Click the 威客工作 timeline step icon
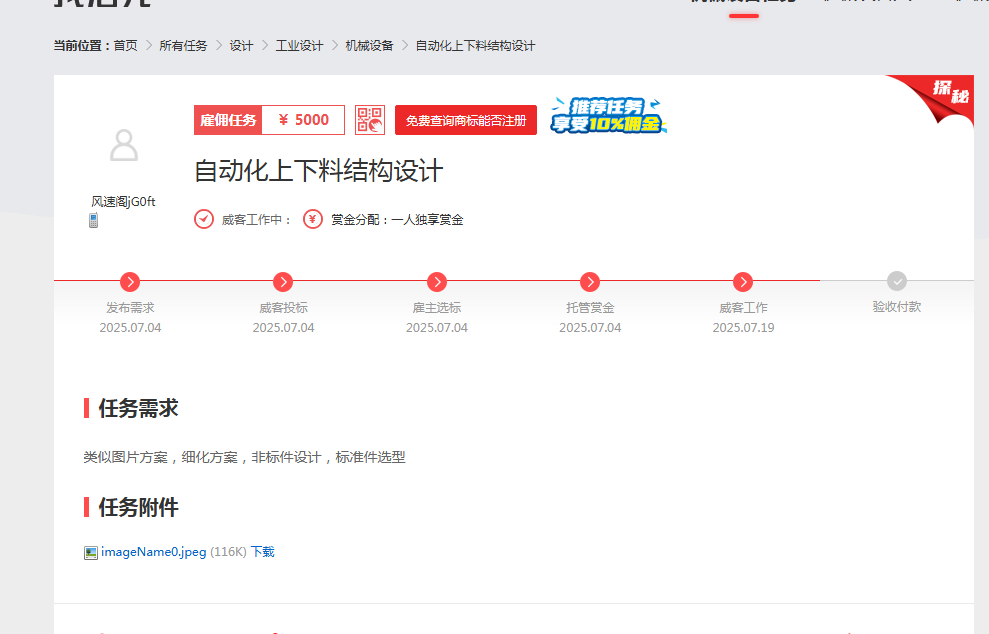Viewport: 989px width, 634px height. tap(743, 281)
